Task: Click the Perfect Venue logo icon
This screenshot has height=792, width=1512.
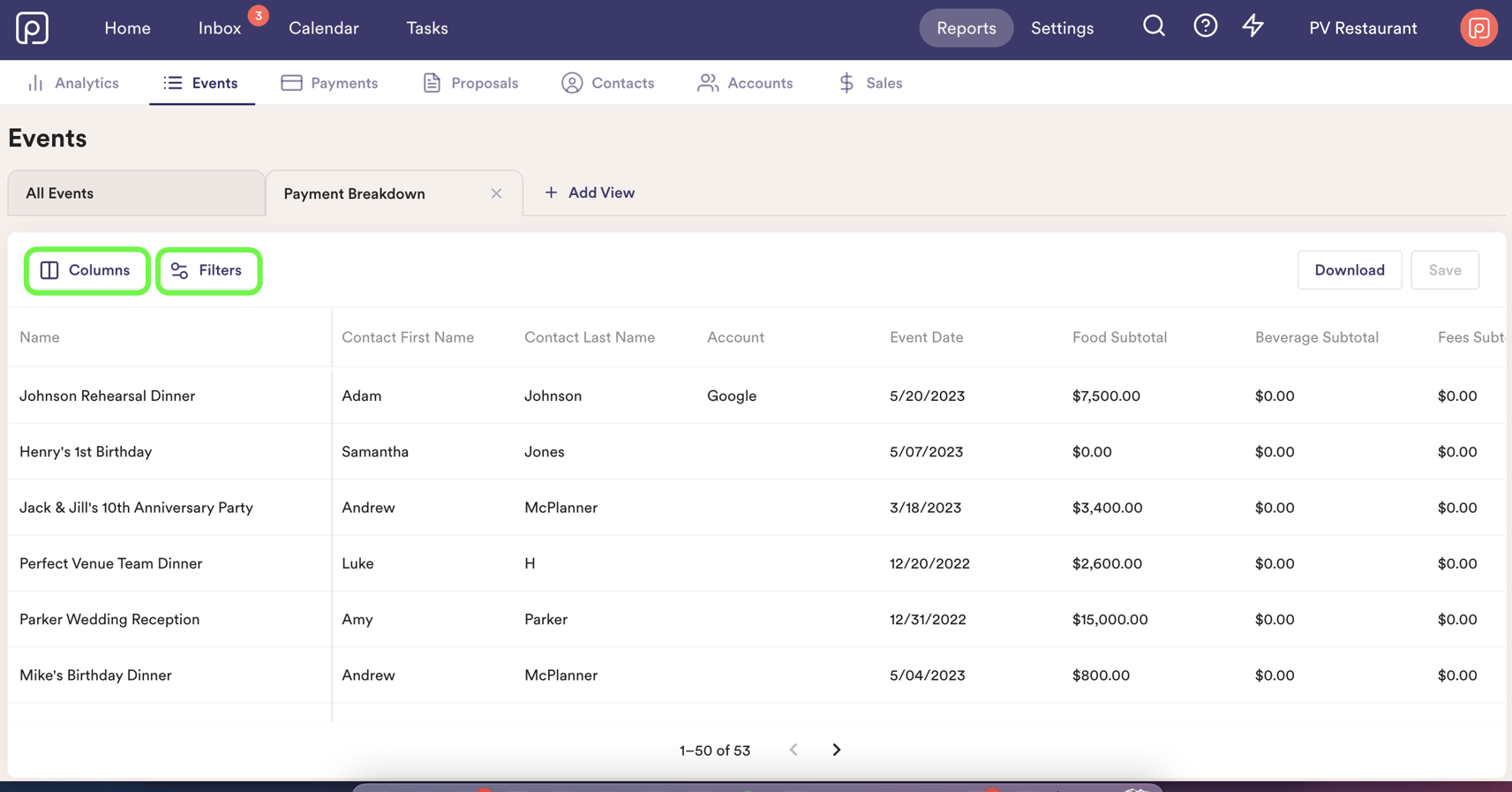Action: [x=32, y=28]
